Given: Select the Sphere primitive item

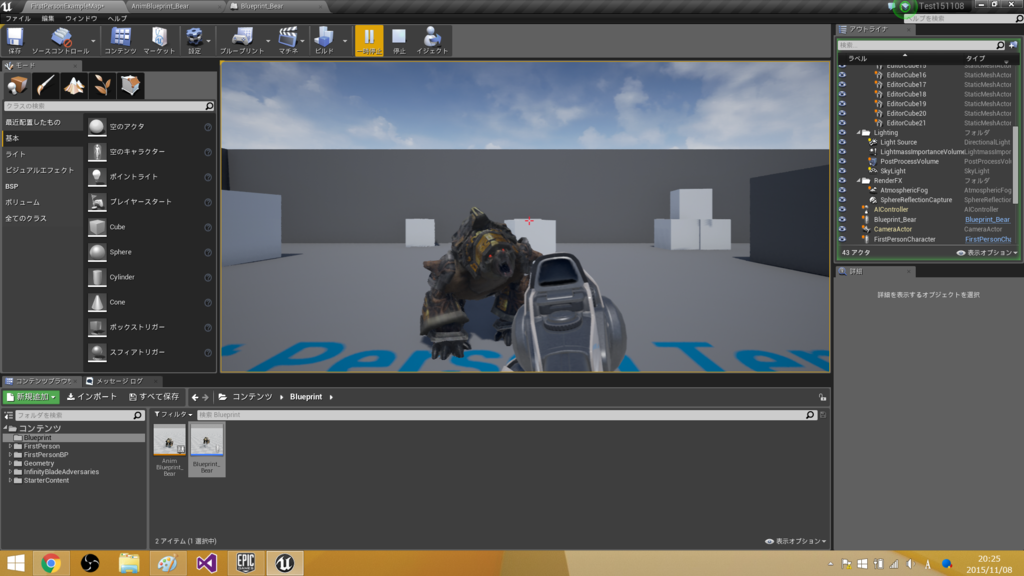Looking at the screenshot, I should pyautogui.click(x=150, y=252).
